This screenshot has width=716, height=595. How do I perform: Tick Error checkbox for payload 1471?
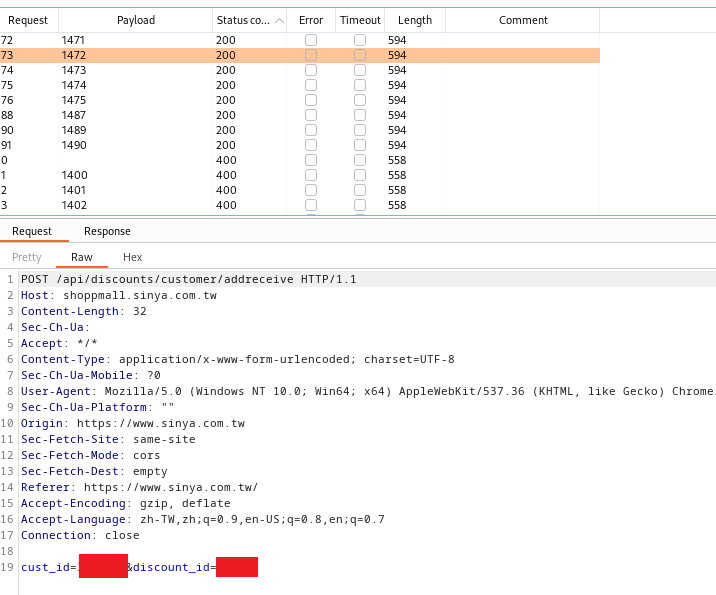(x=311, y=40)
